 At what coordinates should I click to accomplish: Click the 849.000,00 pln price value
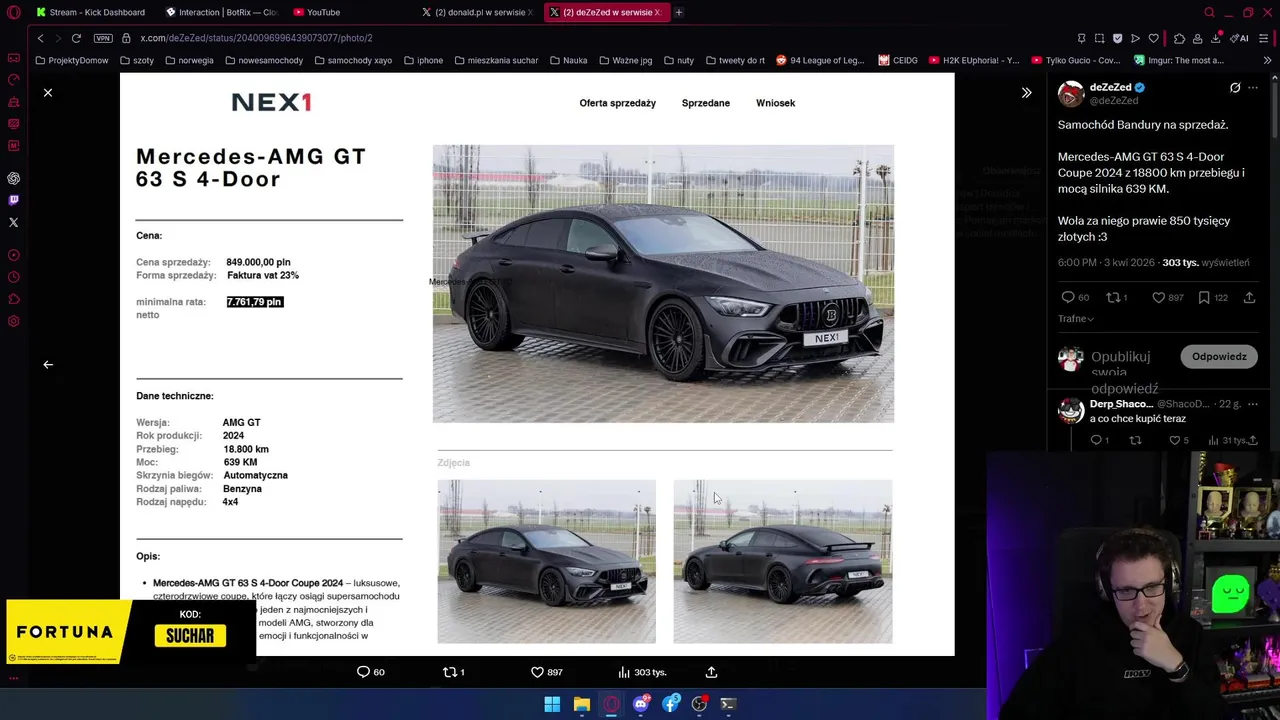[x=258, y=262]
